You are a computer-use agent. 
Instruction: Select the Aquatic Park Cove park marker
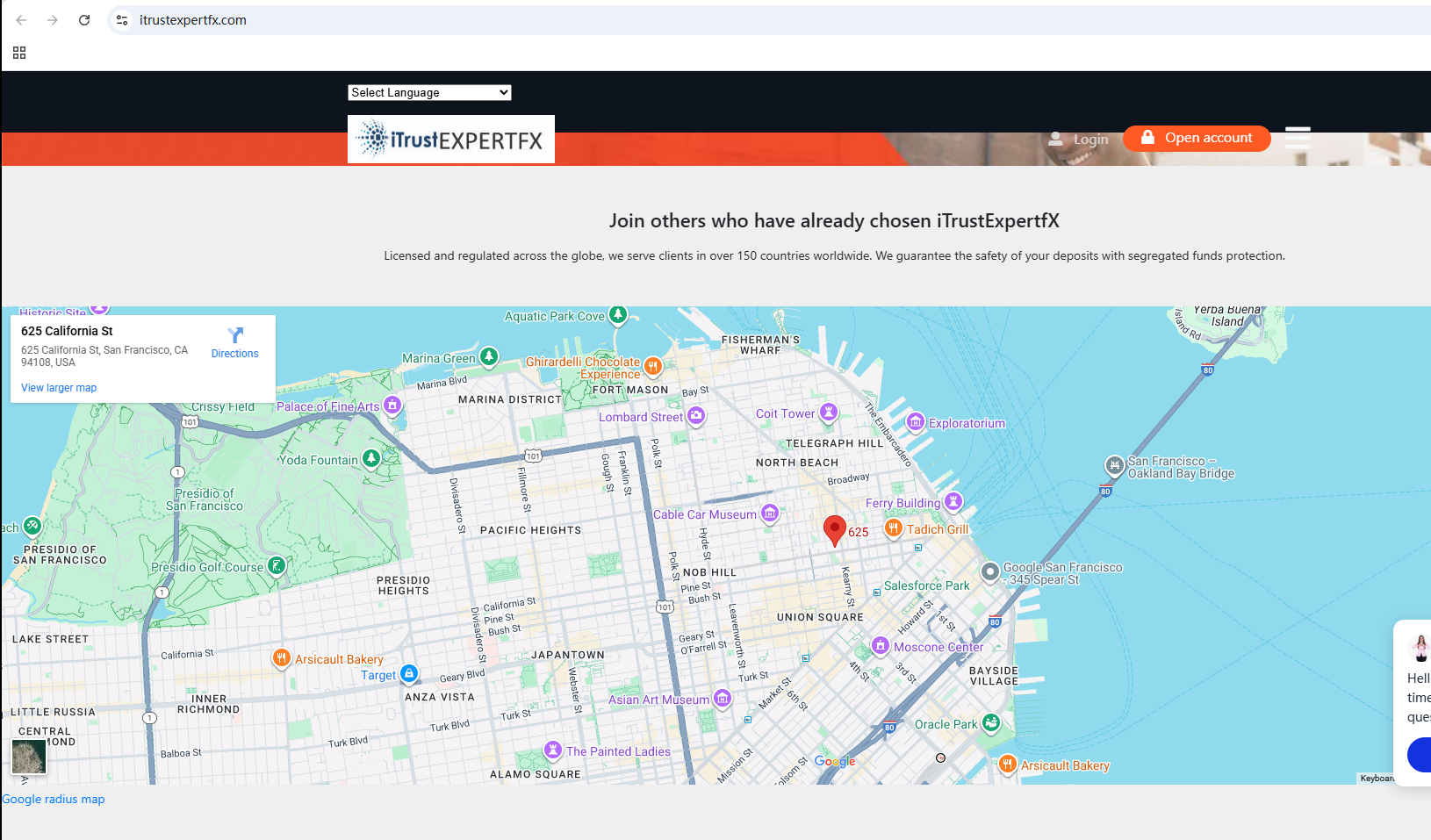pos(618,315)
